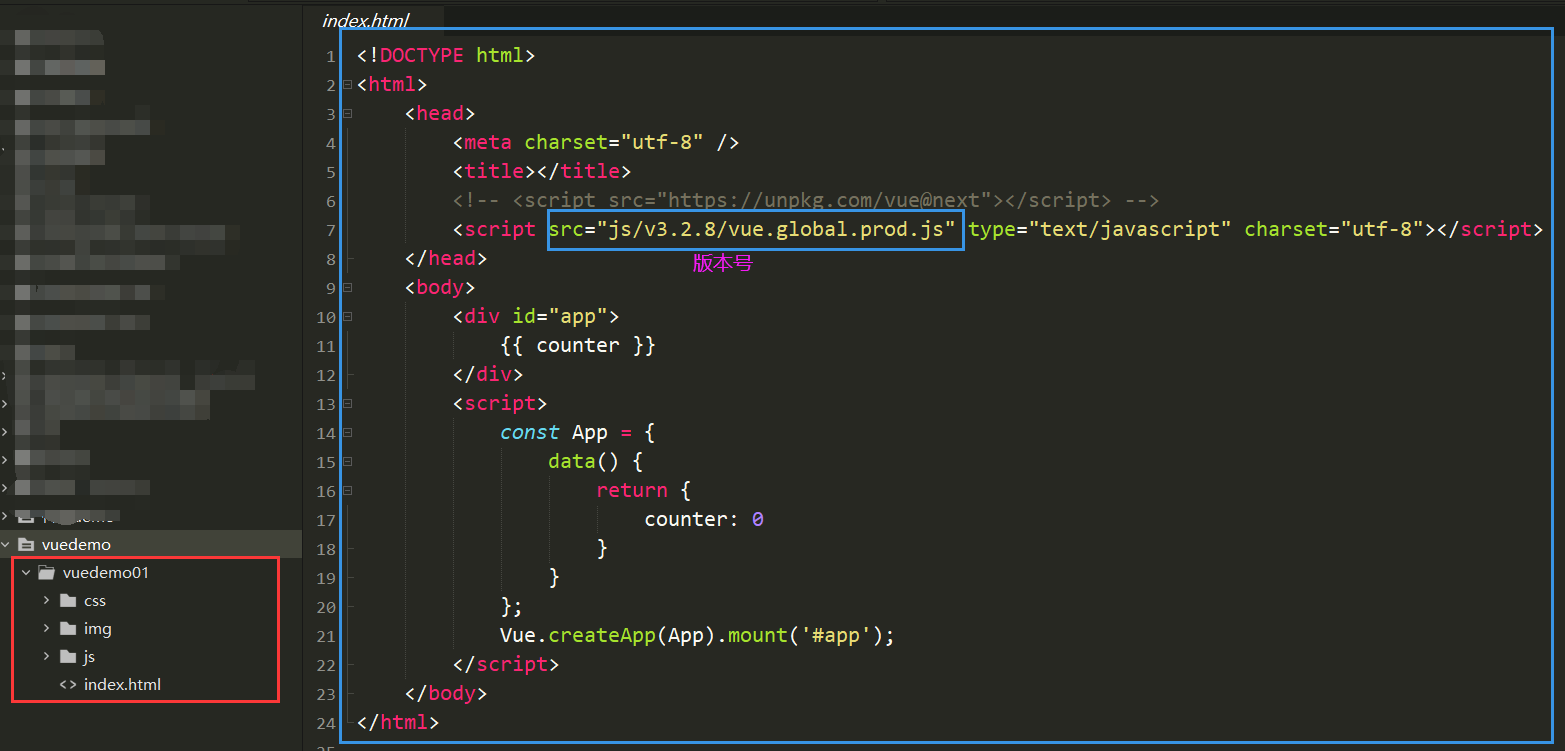Expand the img folder chevron

coord(47,629)
